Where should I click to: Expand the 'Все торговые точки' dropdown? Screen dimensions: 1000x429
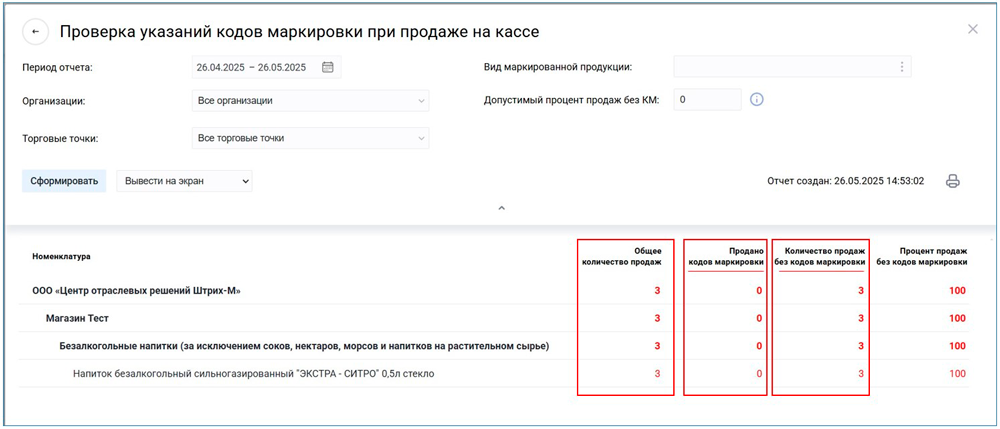310,138
